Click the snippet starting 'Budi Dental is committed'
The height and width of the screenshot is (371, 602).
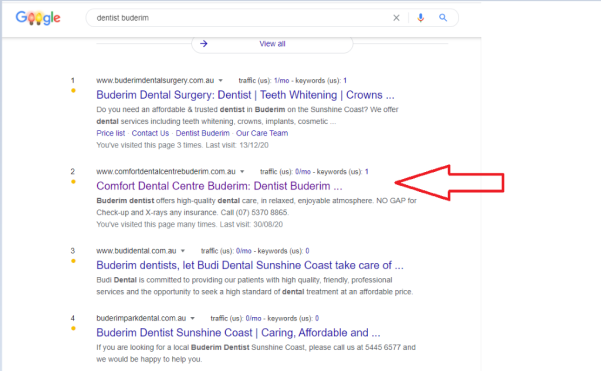[255, 286]
